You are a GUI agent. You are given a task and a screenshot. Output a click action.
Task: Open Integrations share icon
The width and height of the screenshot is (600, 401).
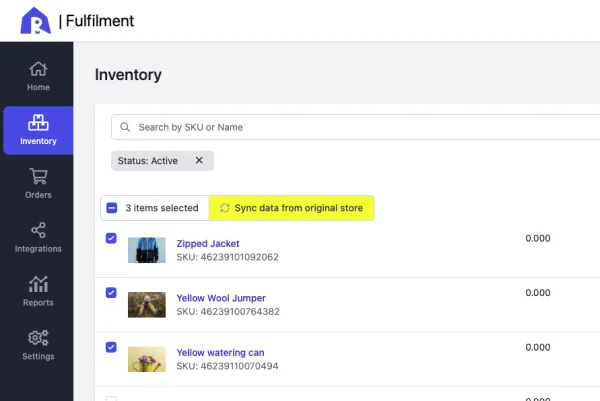pos(38,230)
